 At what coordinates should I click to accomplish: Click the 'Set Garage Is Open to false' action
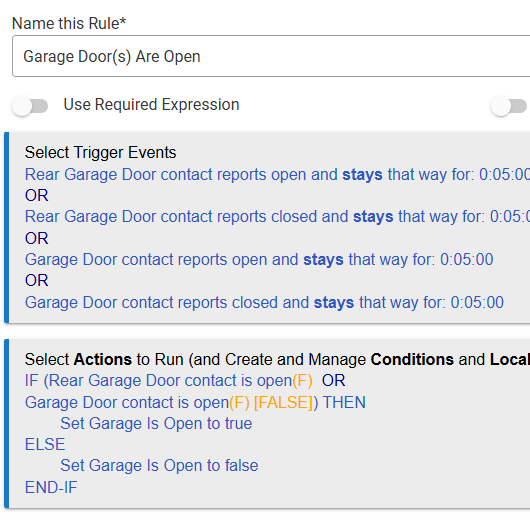[159, 466]
